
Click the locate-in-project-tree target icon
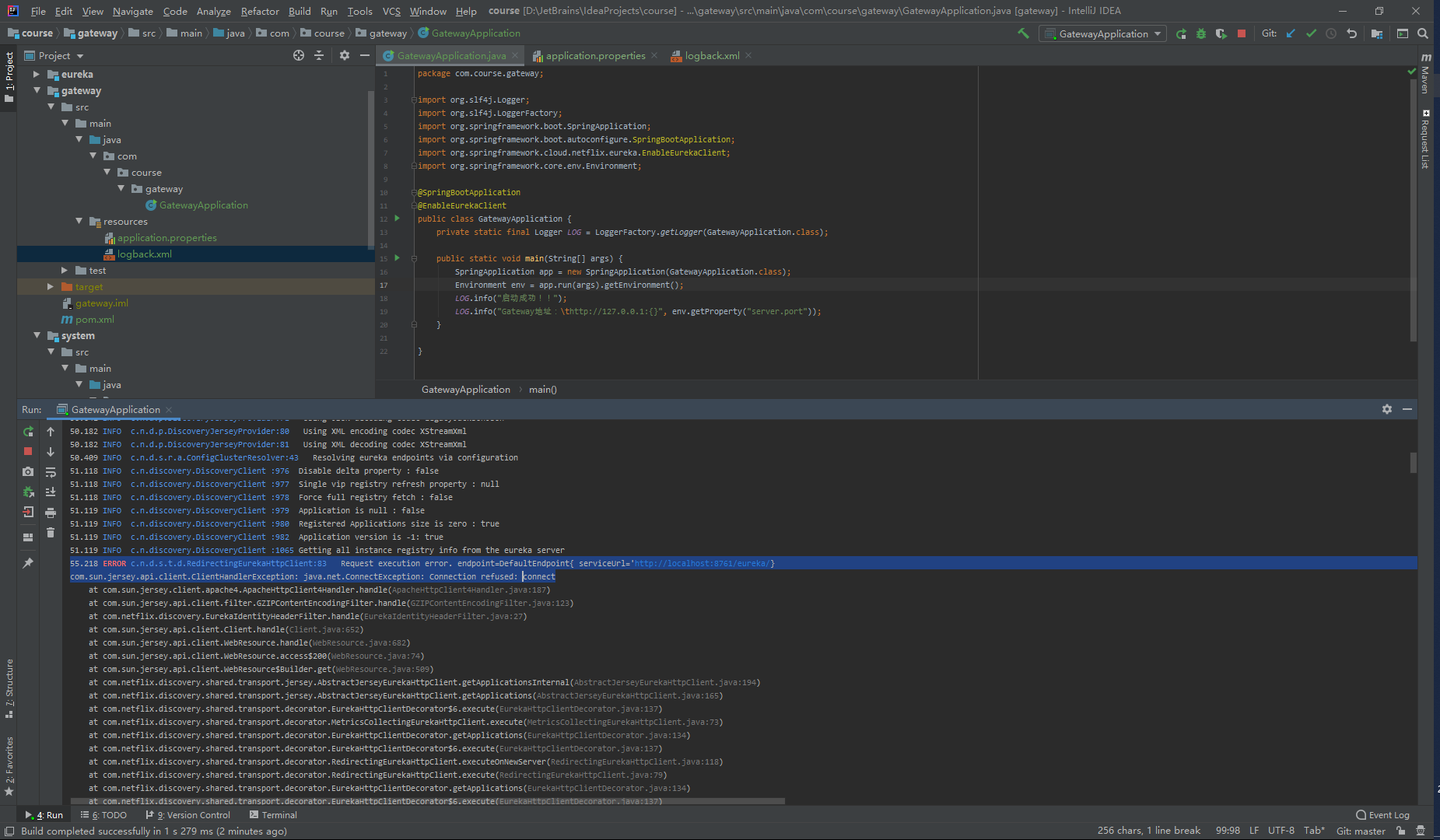click(x=299, y=55)
